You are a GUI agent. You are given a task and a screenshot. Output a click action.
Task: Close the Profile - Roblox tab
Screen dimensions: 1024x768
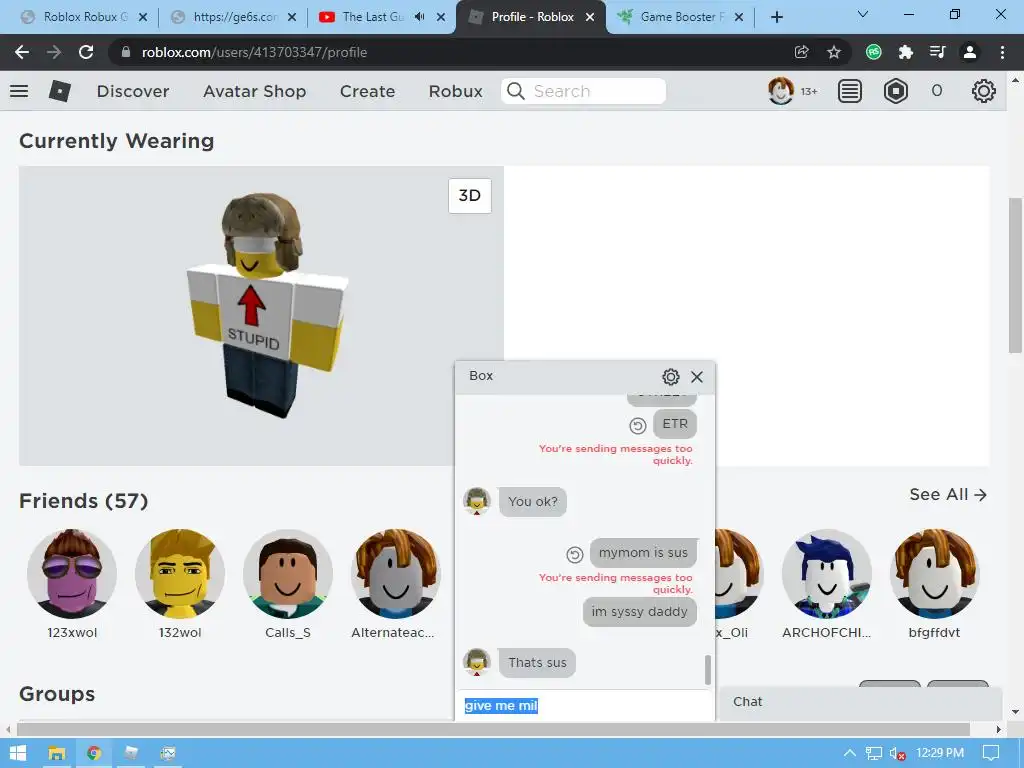[x=590, y=17]
